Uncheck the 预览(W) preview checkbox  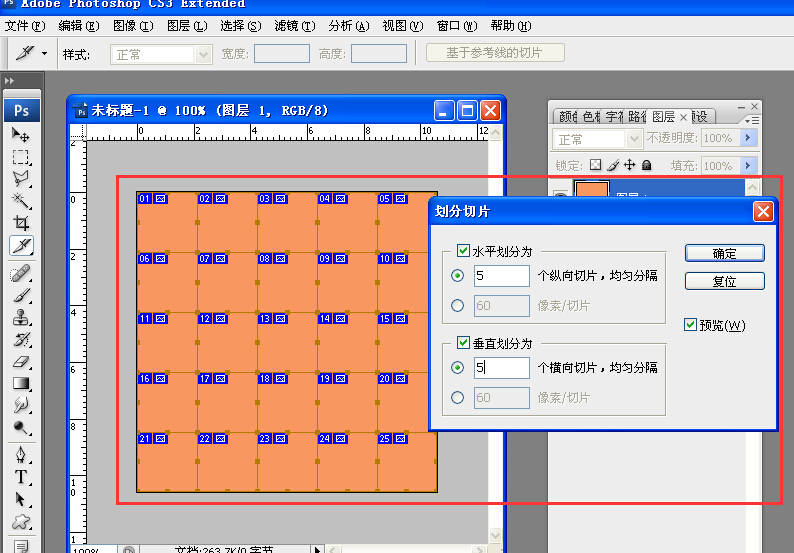690,324
